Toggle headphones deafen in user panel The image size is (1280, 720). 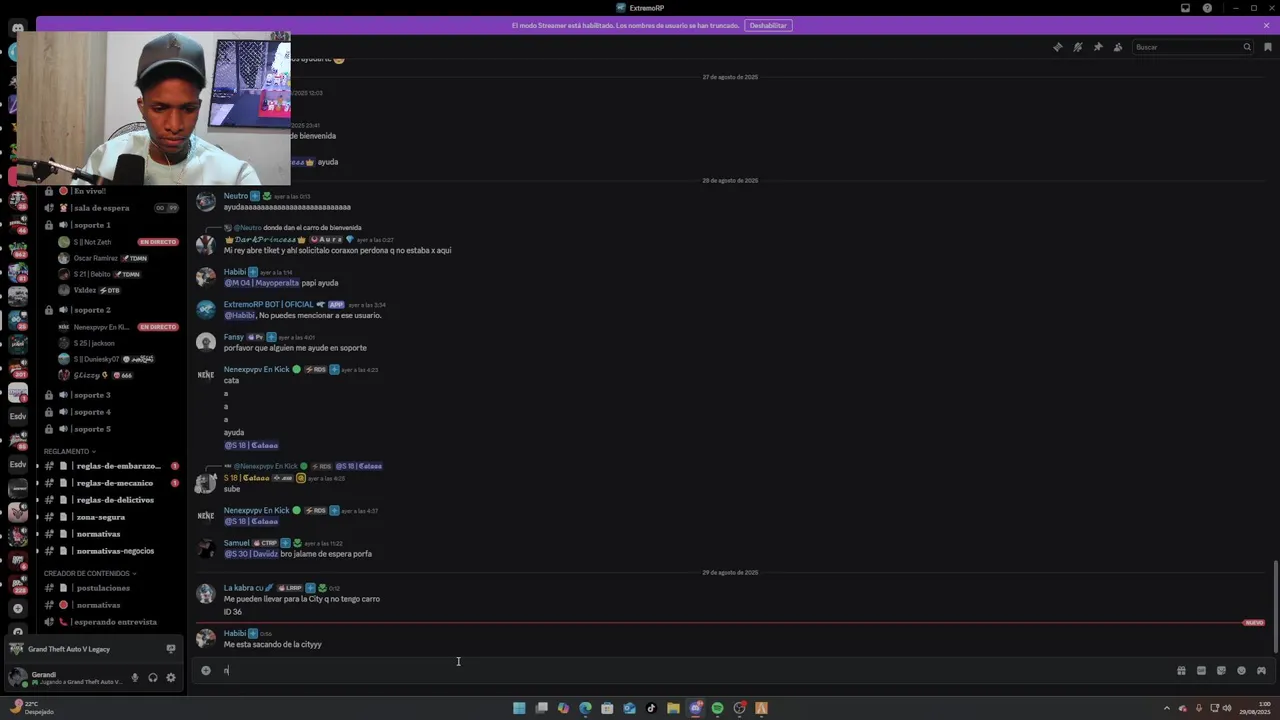click(153, 677)
